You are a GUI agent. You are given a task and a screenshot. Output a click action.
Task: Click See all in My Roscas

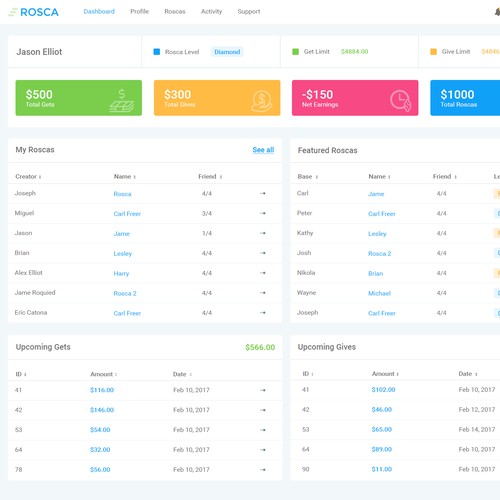[263, 150]
